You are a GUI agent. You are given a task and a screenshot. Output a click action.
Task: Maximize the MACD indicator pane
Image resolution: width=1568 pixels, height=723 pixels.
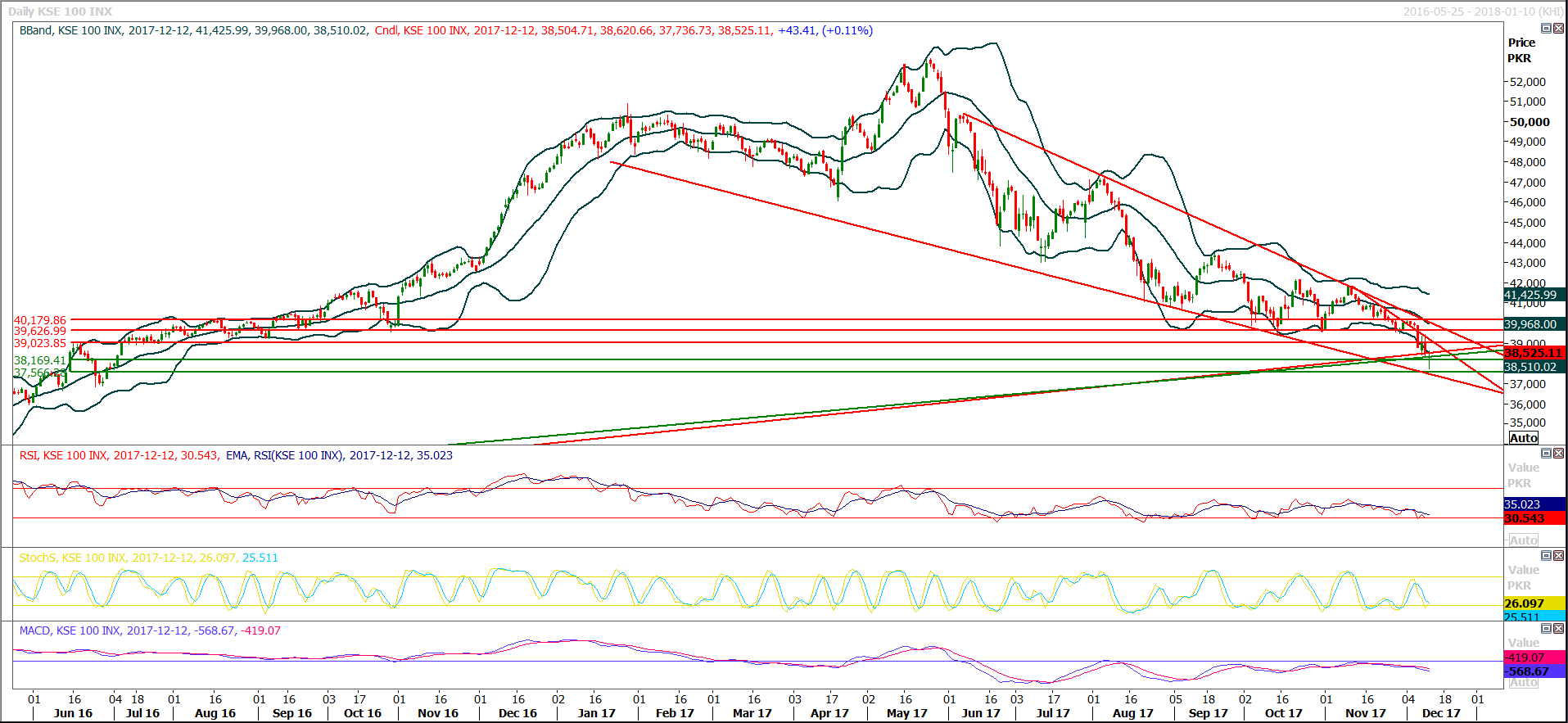[1546, 628]
